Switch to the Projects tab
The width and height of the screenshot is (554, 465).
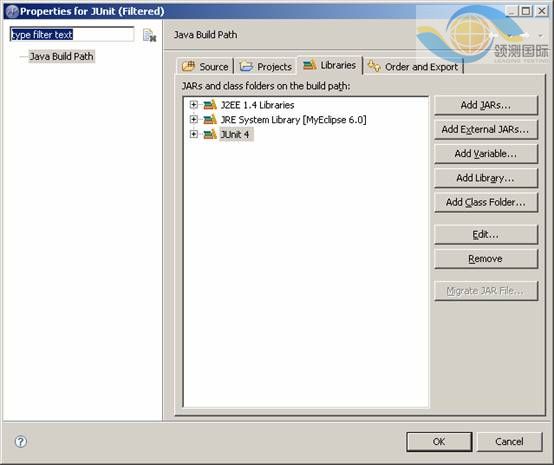click(266, 66)
